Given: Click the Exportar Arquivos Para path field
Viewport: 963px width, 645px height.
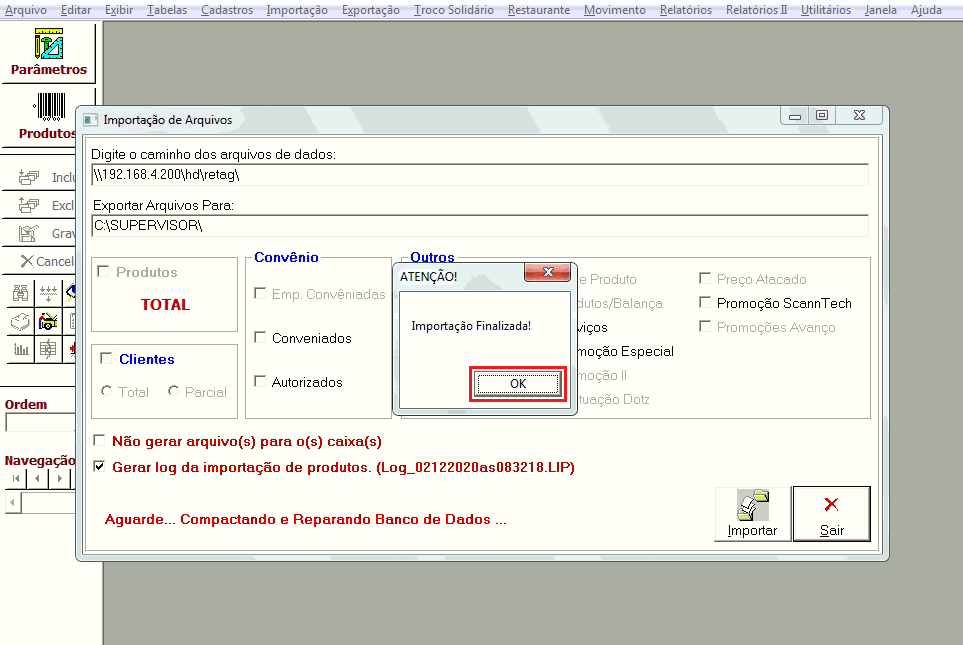Looking at the screenshot, I should tap(480, 226).
